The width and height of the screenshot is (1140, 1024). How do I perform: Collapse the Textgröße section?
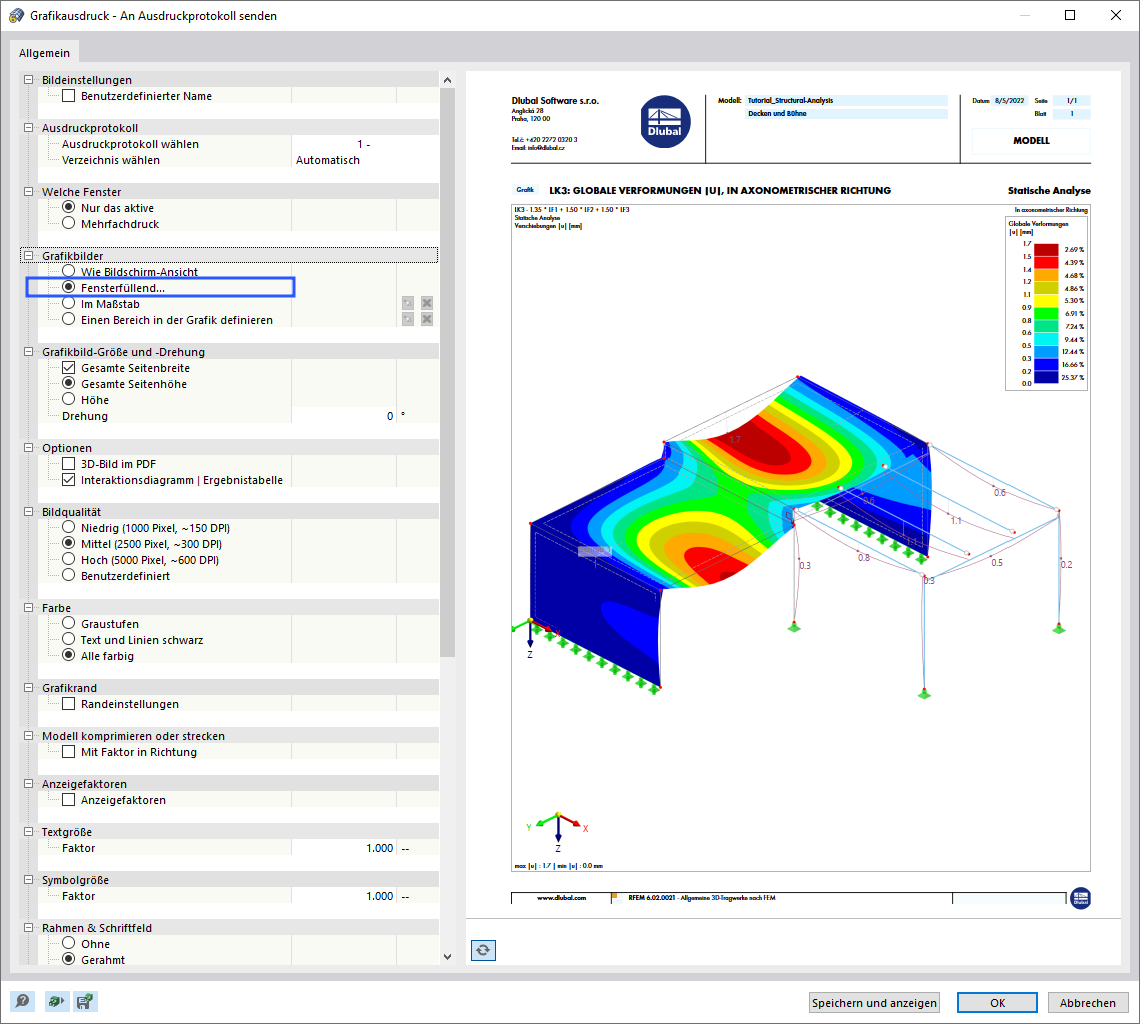pyautogui.click(x=28, y=832)
